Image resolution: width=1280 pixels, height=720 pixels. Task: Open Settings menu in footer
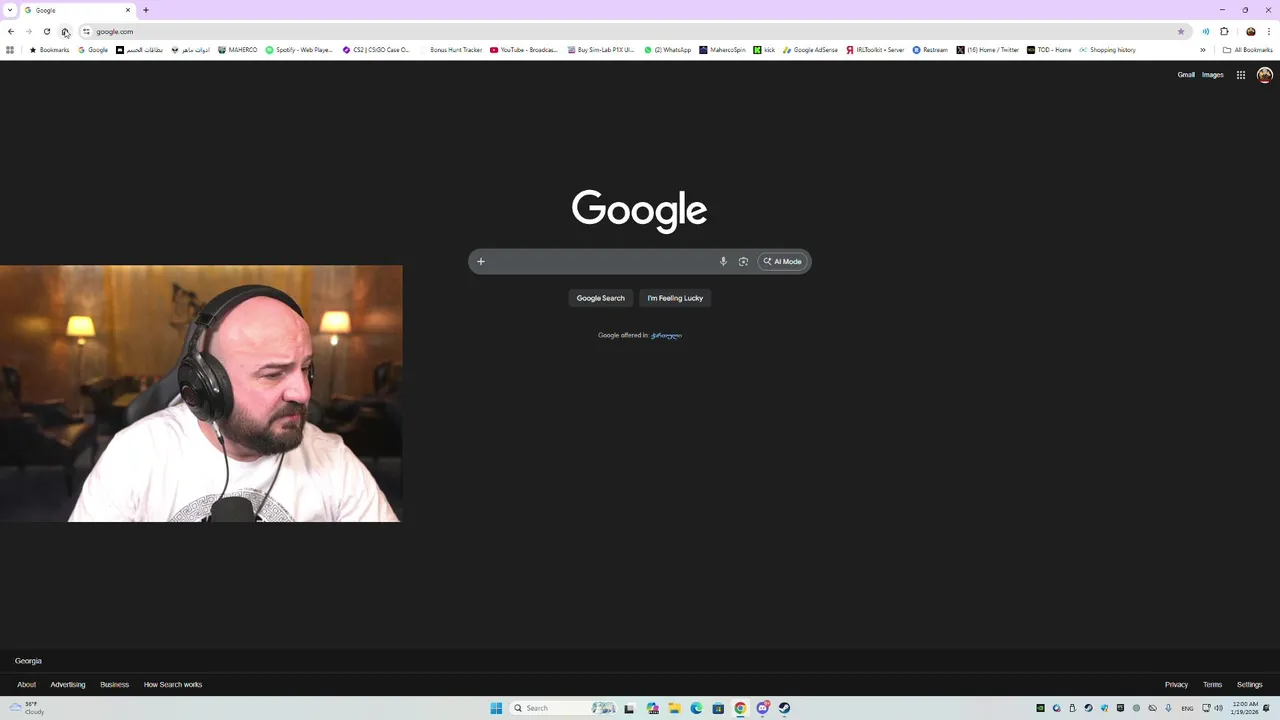[x=1249, y=685]
